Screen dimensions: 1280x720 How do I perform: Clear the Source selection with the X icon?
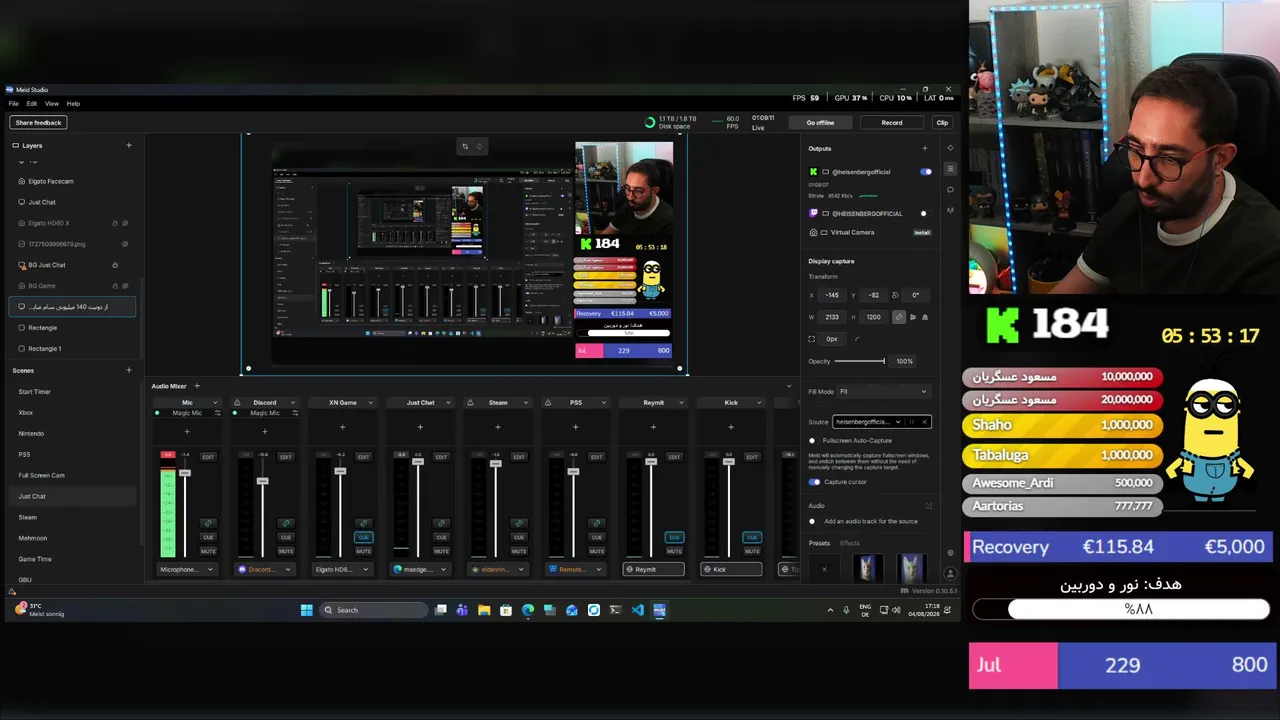tap(924, 422)
